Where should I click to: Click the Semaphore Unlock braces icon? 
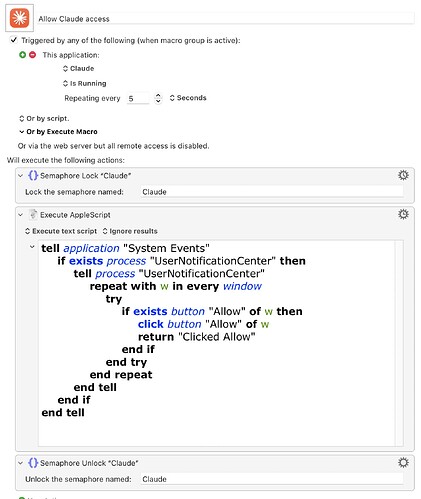[33, 463]
